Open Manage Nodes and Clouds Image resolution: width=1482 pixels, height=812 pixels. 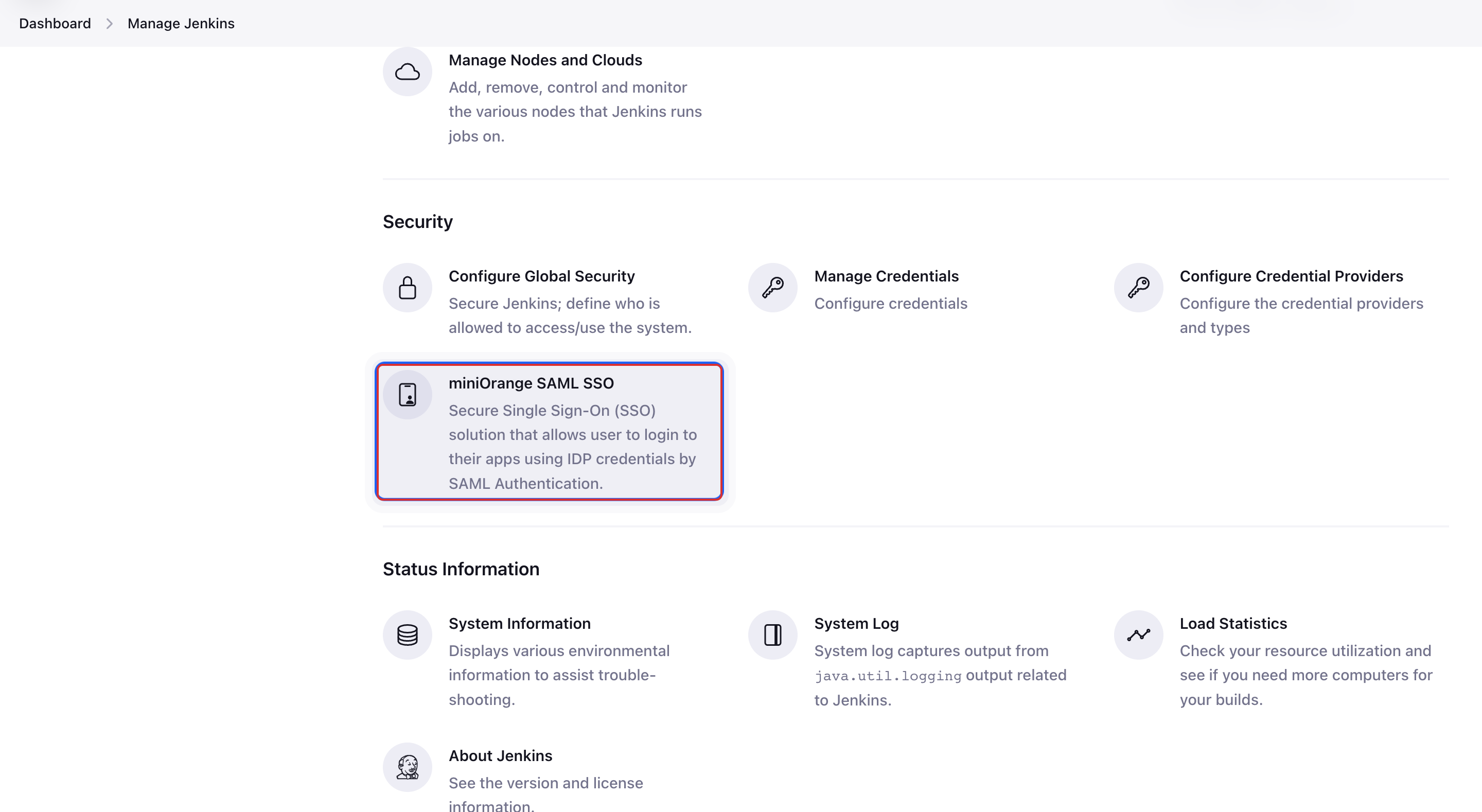point(545,60)
